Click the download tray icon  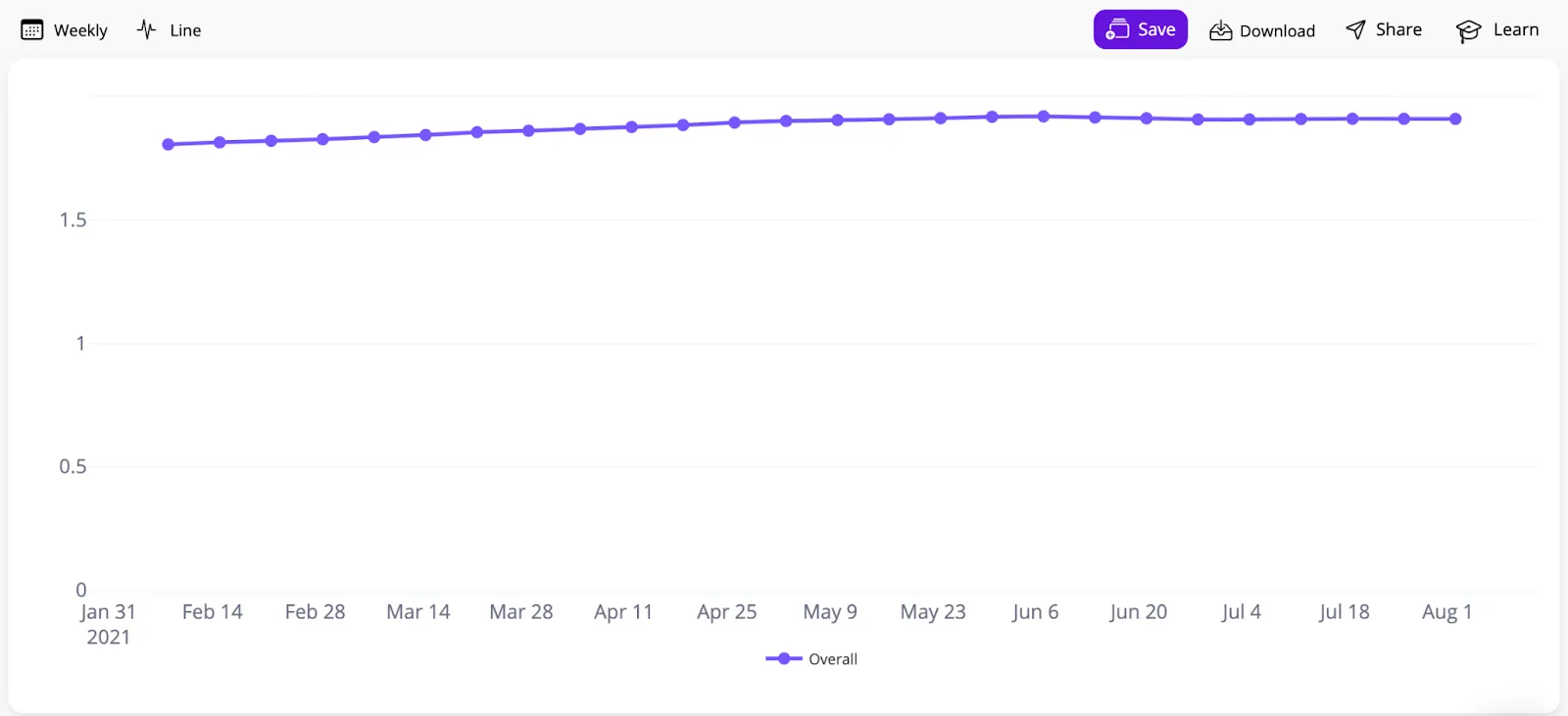pos(1220,31)
